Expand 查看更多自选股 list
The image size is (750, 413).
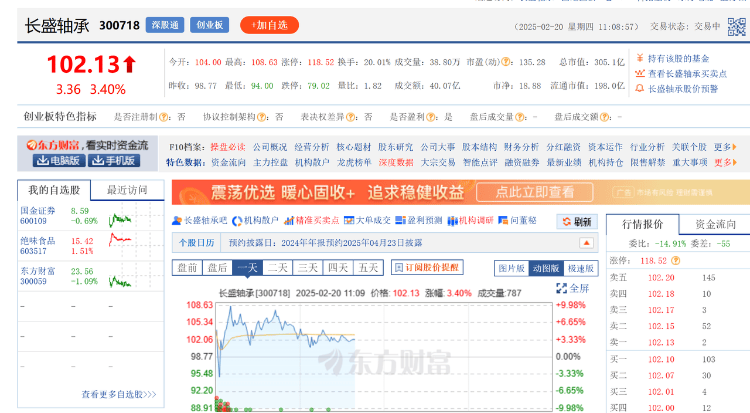pyautogui.click(x=119, y=395)
